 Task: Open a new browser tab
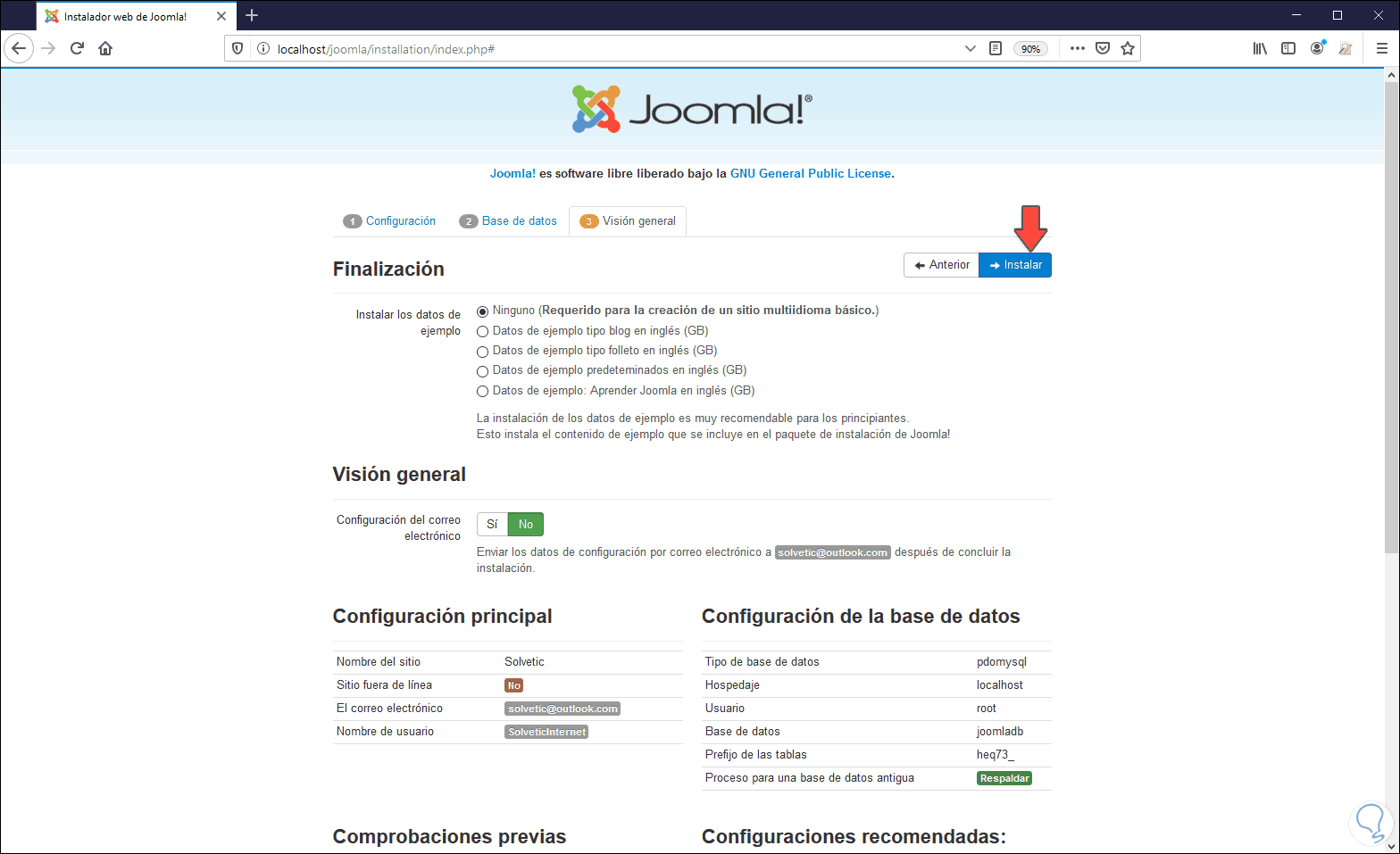point(252,15)
